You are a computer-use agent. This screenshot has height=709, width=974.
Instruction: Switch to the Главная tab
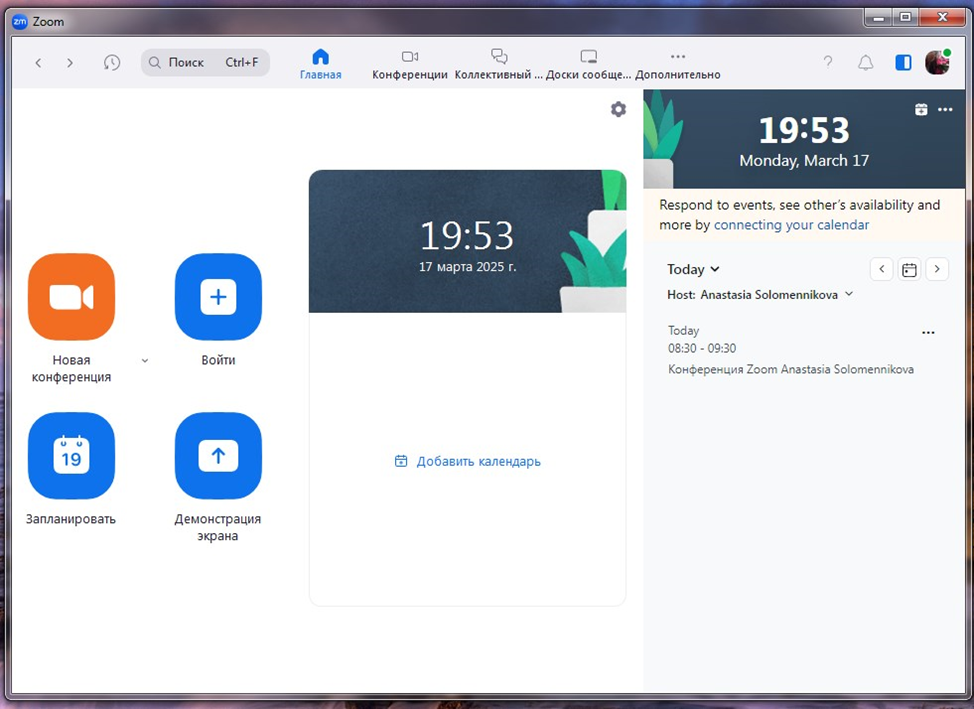321,65
